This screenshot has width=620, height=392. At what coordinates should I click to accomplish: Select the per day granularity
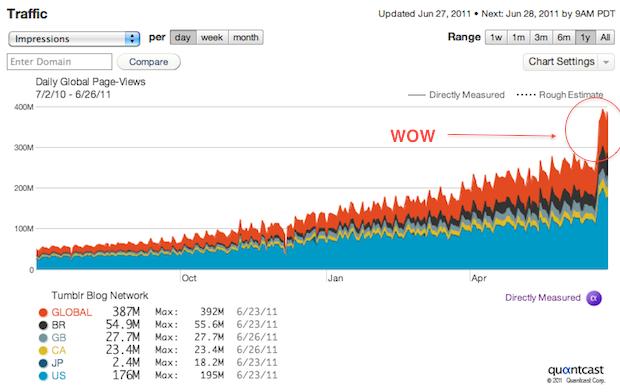click(183, 38)
